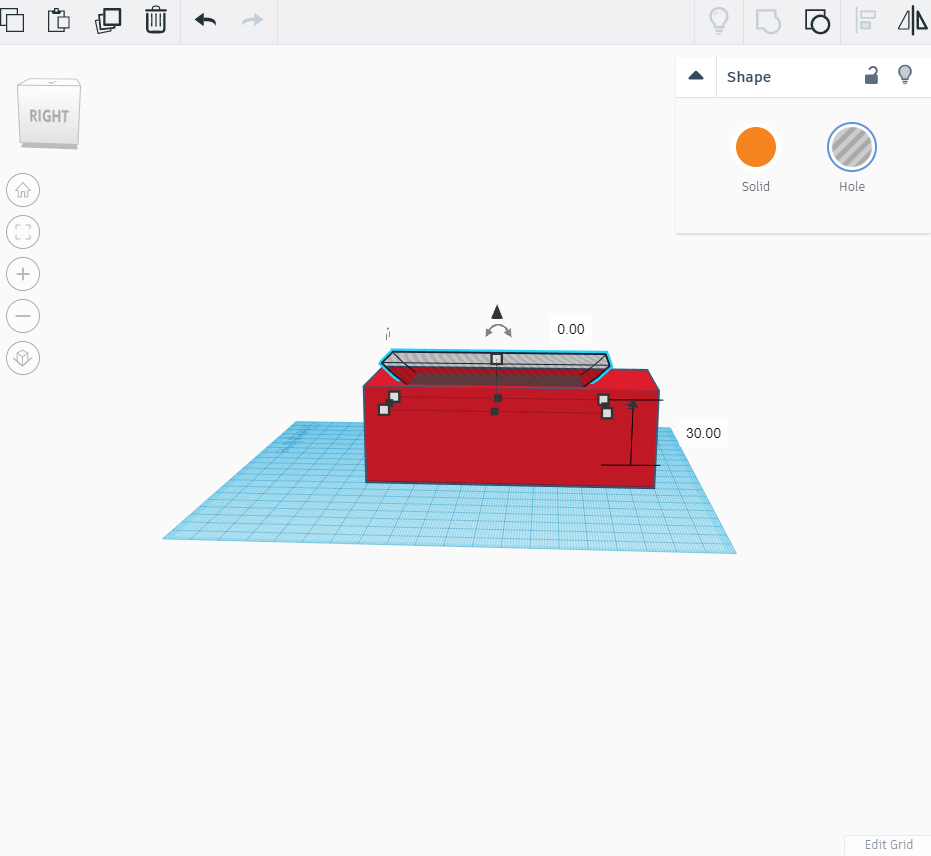The width and height of the screenshot is (931, 856).
Task: Collapse the Shape panel with the chevron
Action: pyautogui.click(x=696, y=76)
